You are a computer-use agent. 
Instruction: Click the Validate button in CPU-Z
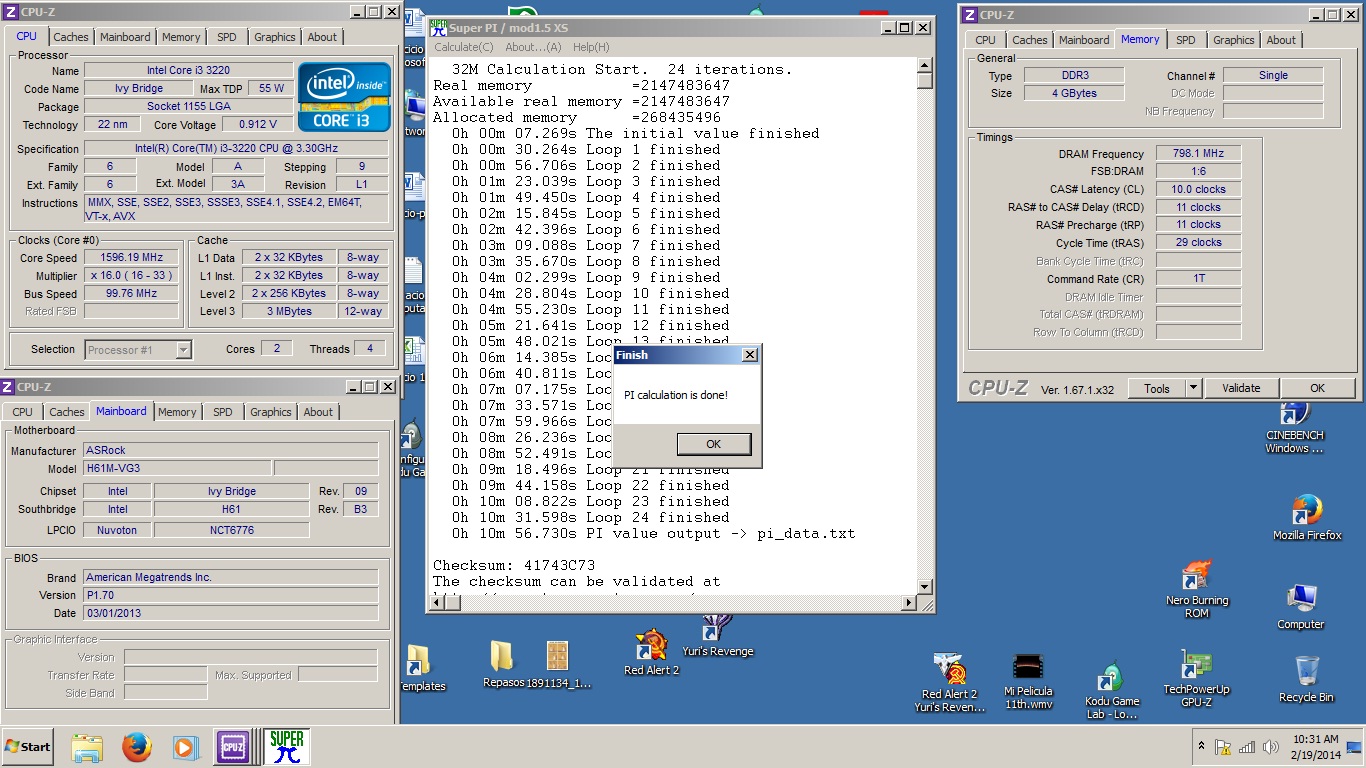pos(1241,388)
